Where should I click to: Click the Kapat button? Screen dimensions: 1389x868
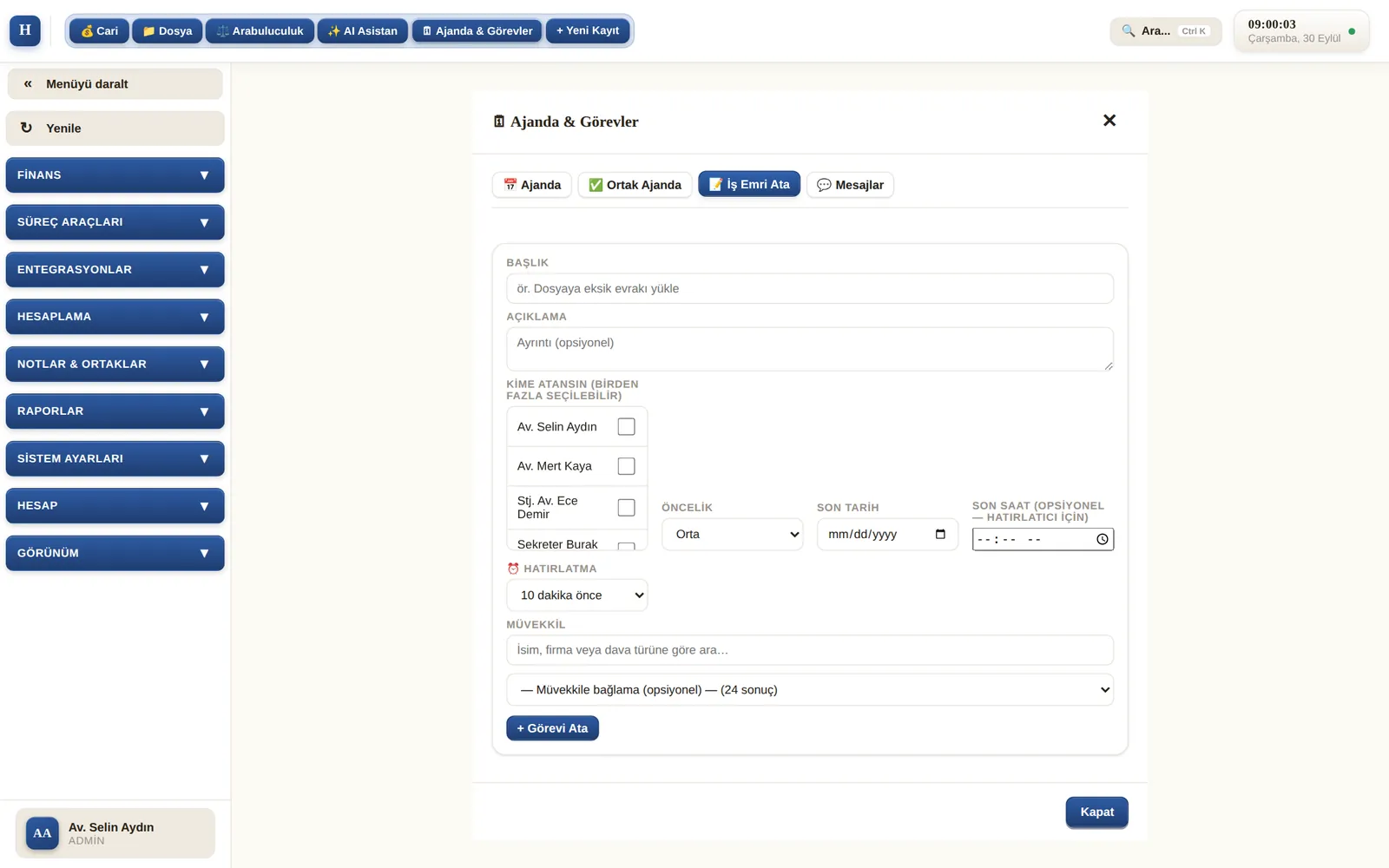point(1096,812)
